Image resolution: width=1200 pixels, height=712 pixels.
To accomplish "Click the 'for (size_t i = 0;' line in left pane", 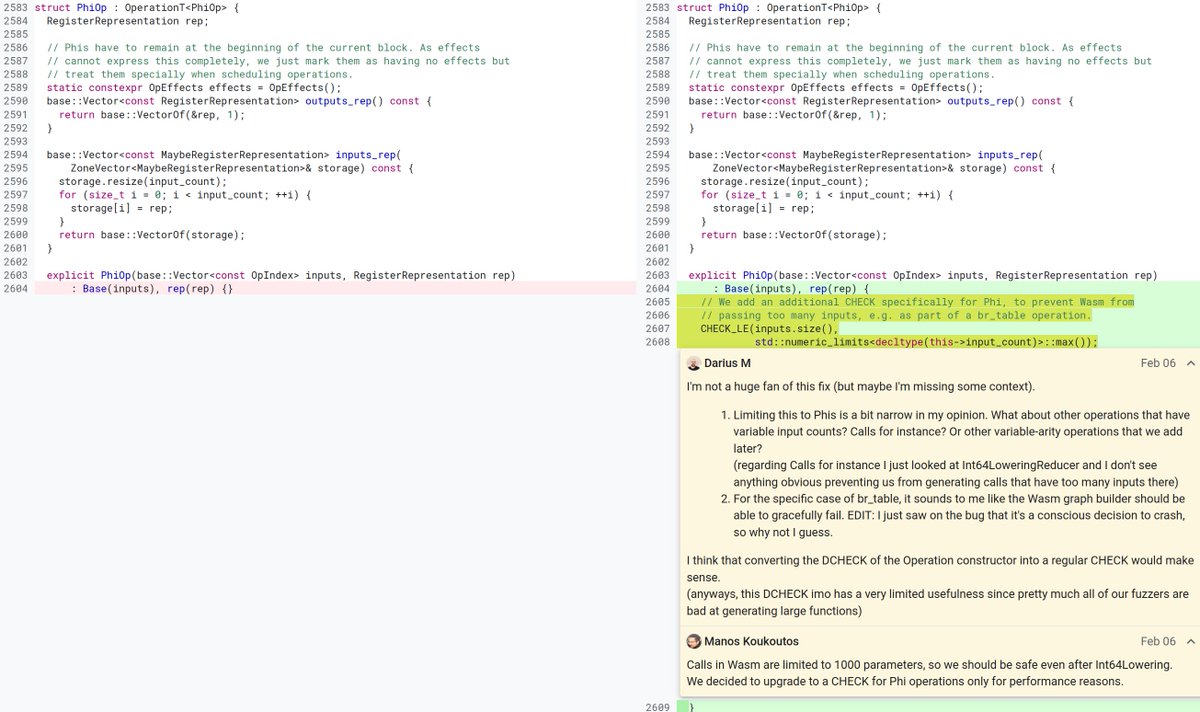I will click(x=185, y=194).
